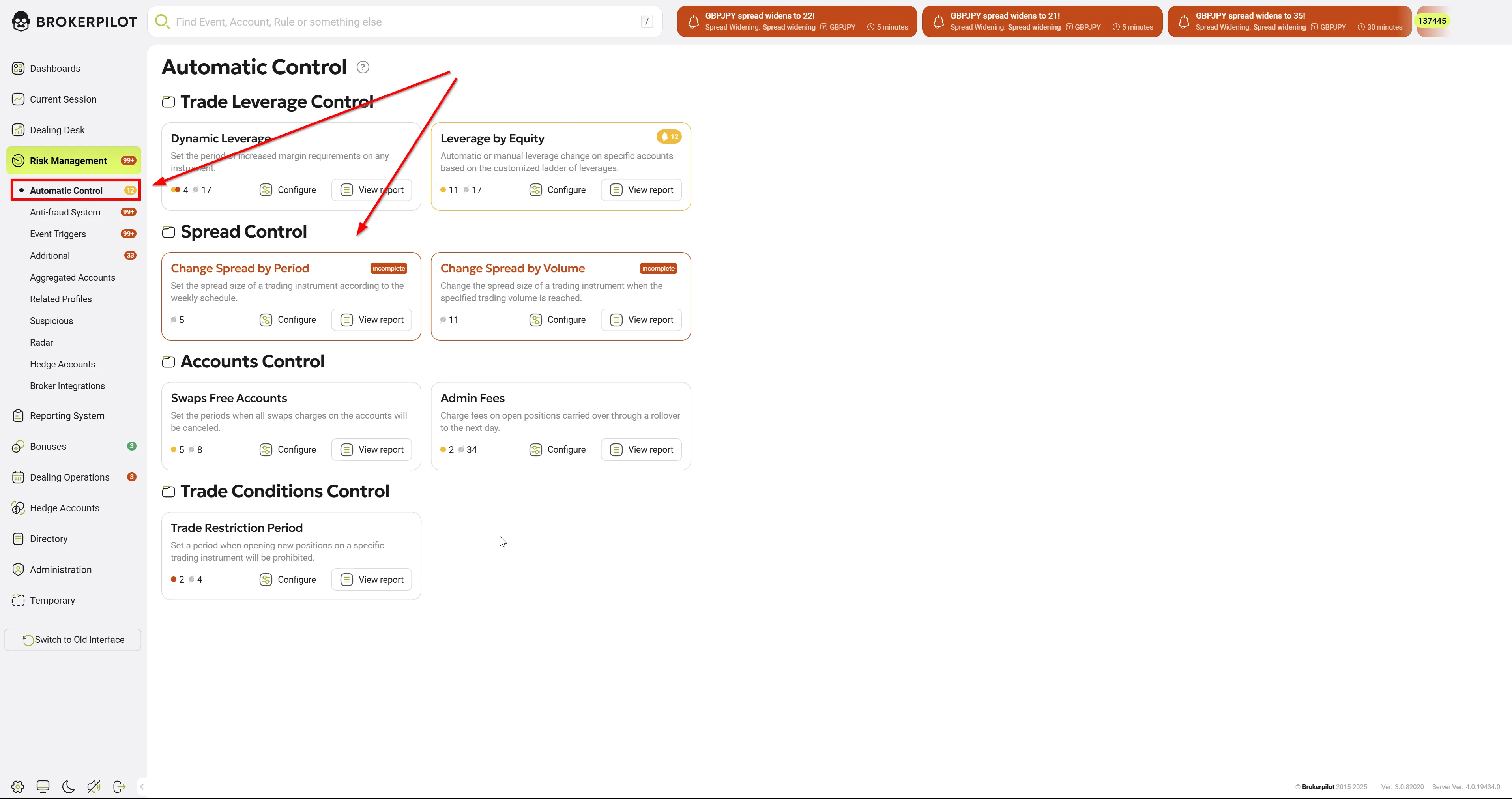Click folder icon next to Accounts Control
Image resolution: width=1512 pixels, height=799 pixels.
[168, 362]
